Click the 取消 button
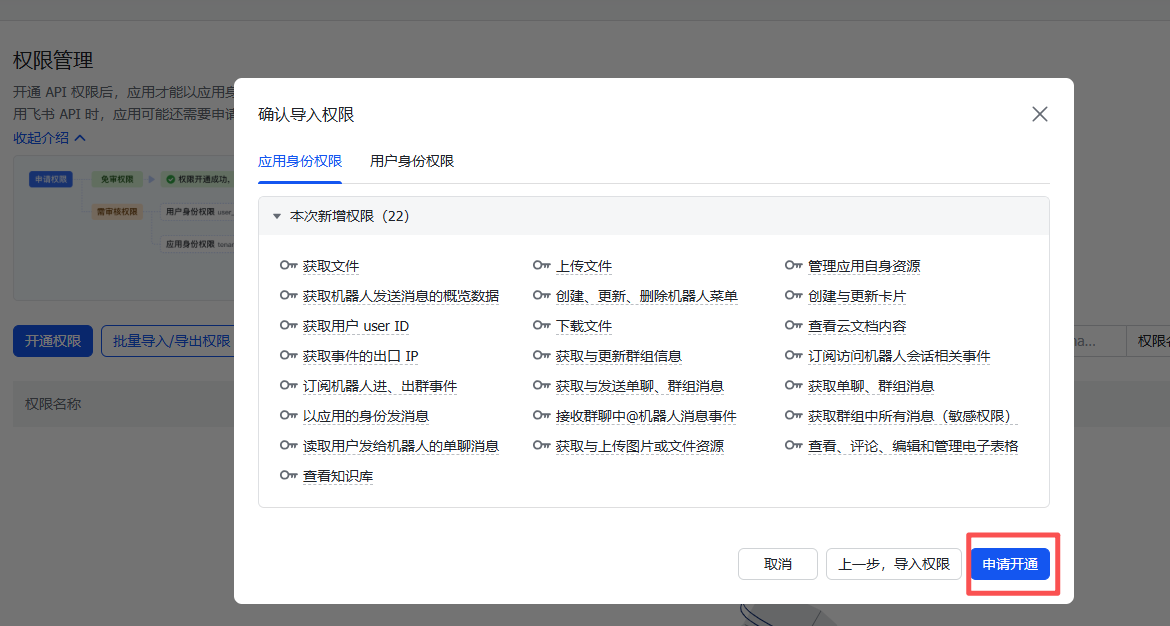 tap(777, 563)
